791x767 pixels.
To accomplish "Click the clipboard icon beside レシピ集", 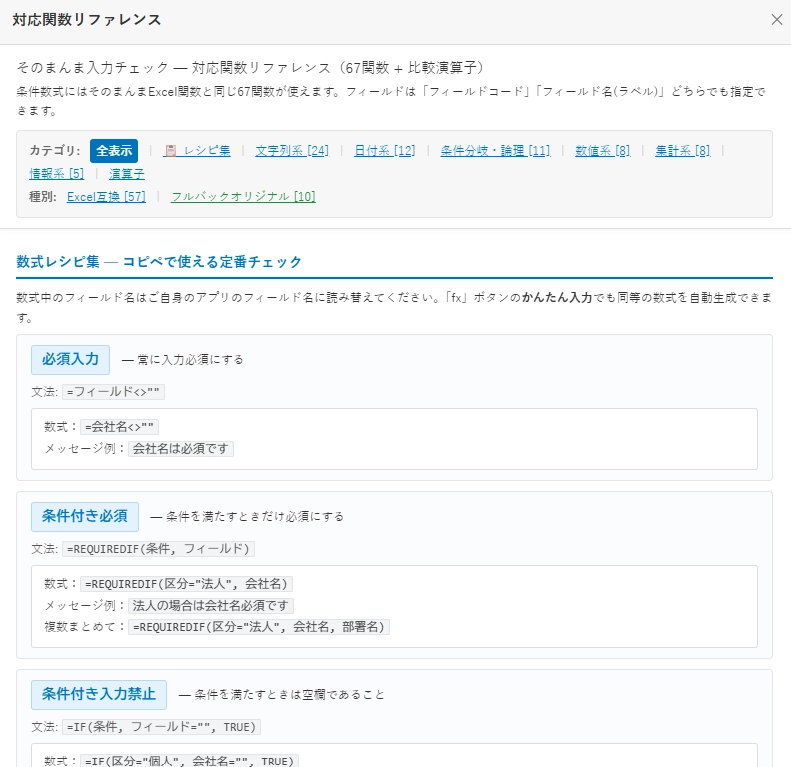I will coord(171,150).
